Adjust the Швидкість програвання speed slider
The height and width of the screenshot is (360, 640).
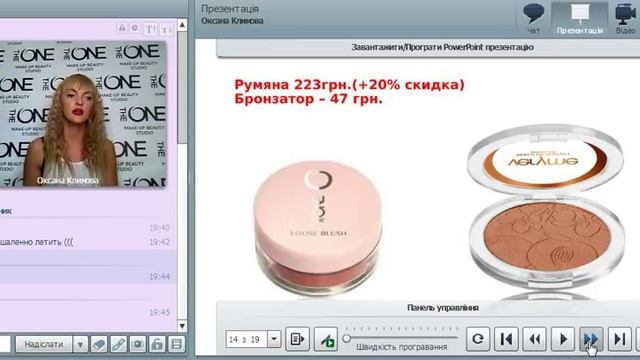(x=347, y=338)
